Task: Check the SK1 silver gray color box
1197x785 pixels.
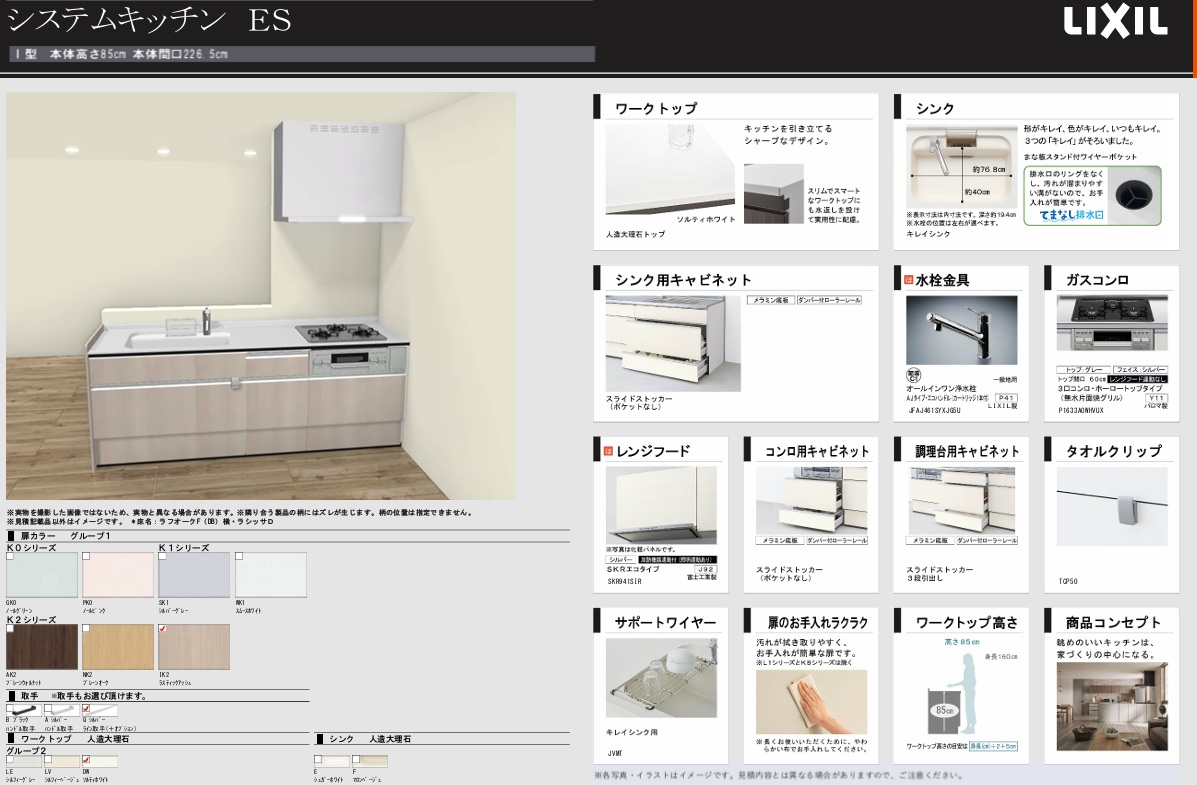Action: click(x=163, y=557)
